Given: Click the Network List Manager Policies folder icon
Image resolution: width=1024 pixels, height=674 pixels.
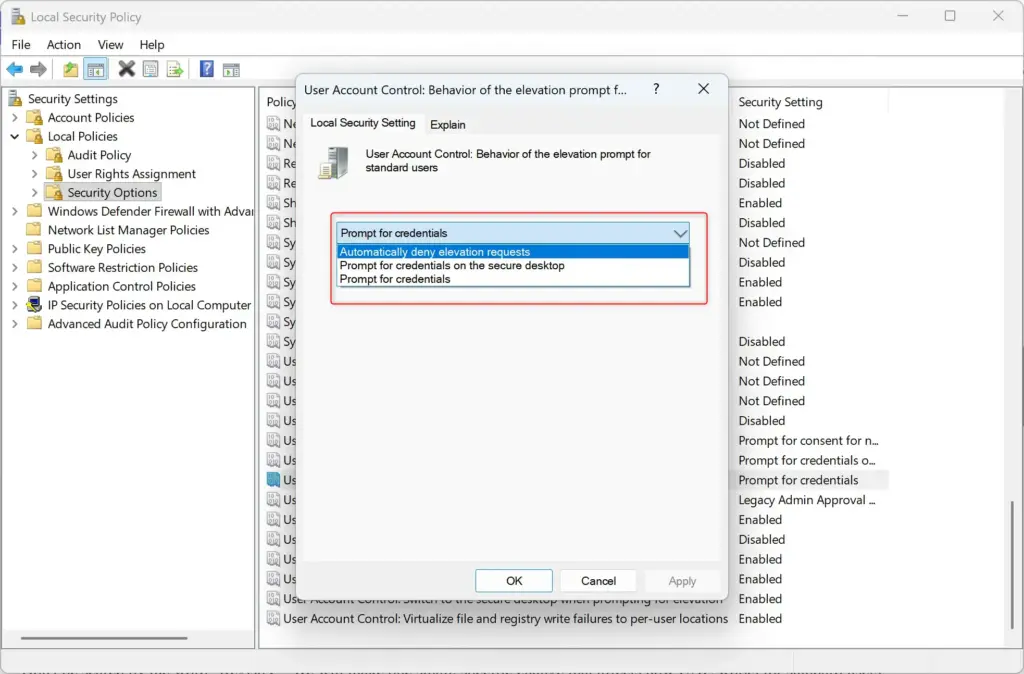Looking at the screenshot, I should (x=35, y=230).
